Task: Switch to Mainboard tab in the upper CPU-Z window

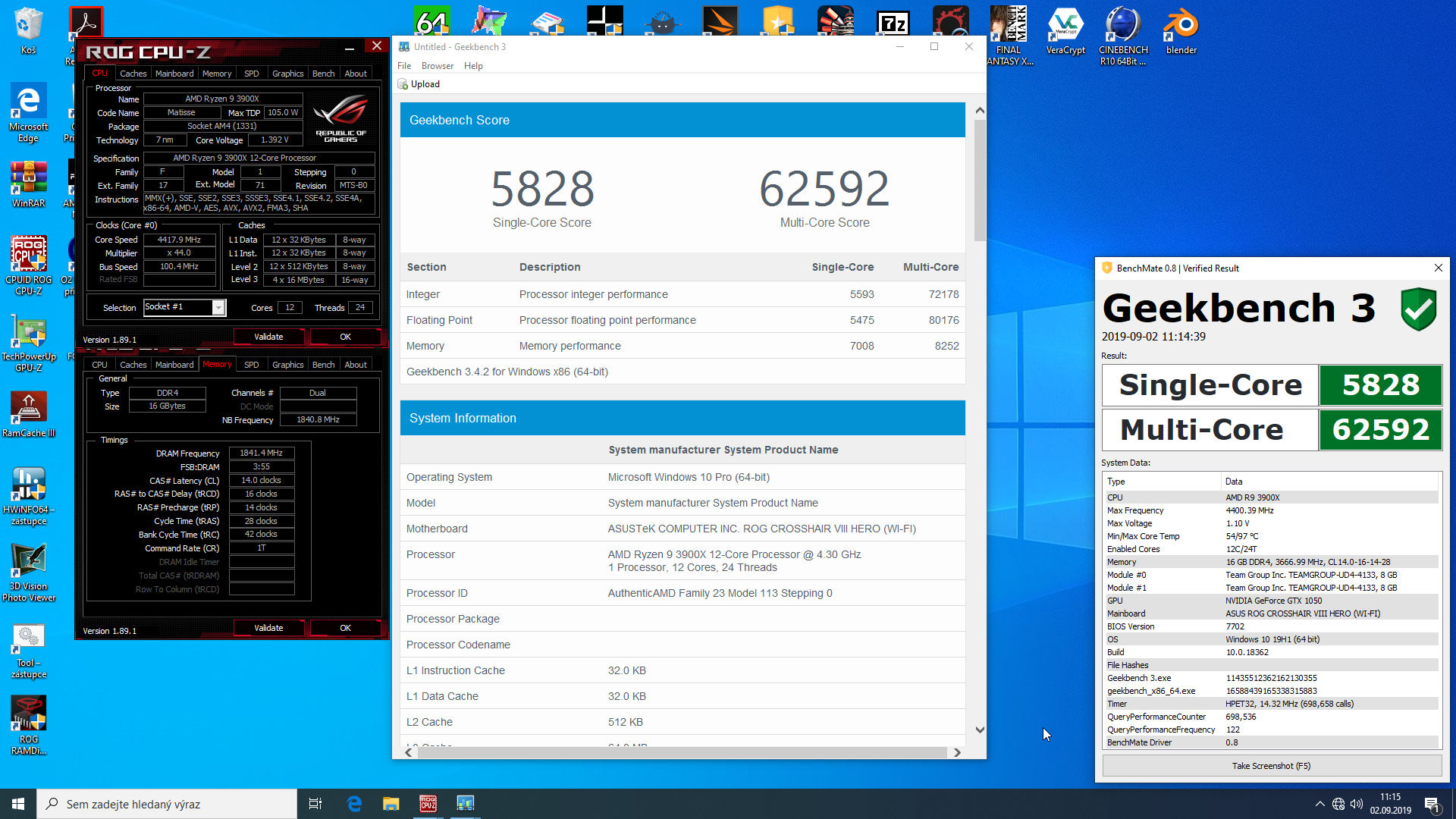Action: [174, 74]
